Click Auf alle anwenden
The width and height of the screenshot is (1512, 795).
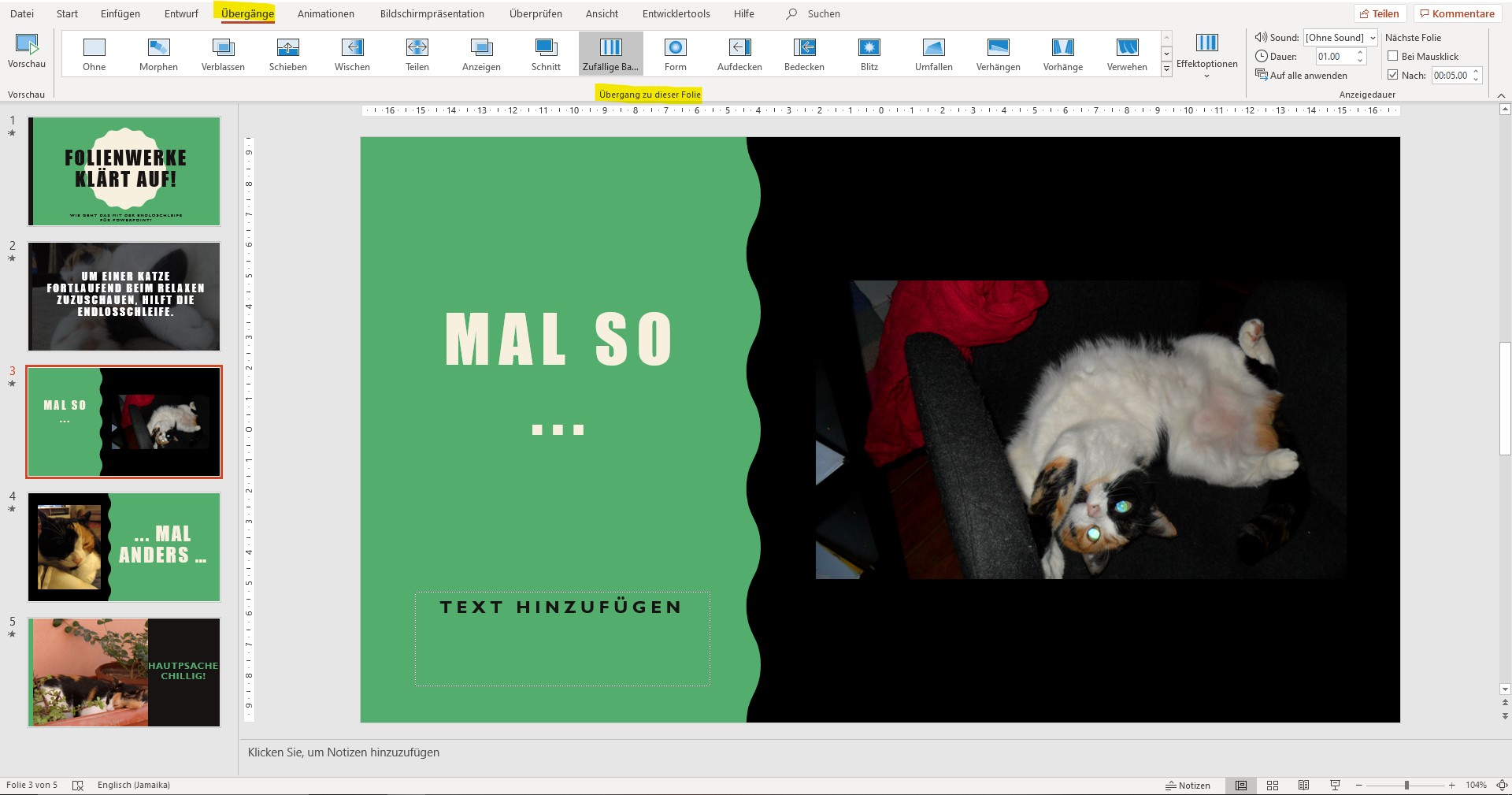pos(1302,75)
